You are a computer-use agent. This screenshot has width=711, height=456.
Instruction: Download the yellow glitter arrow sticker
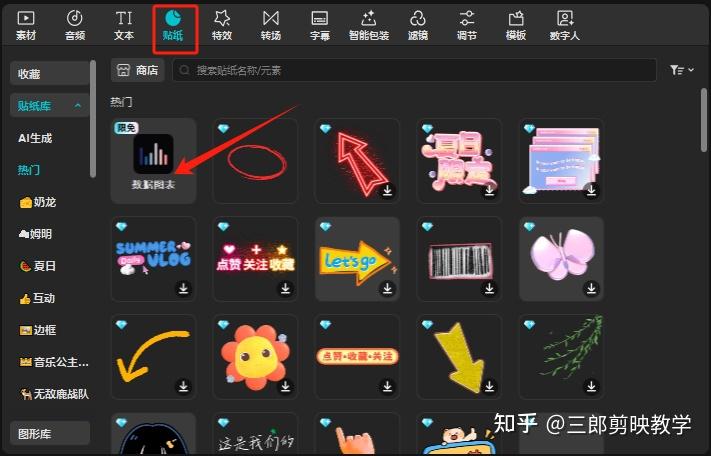tap(489, 386)
